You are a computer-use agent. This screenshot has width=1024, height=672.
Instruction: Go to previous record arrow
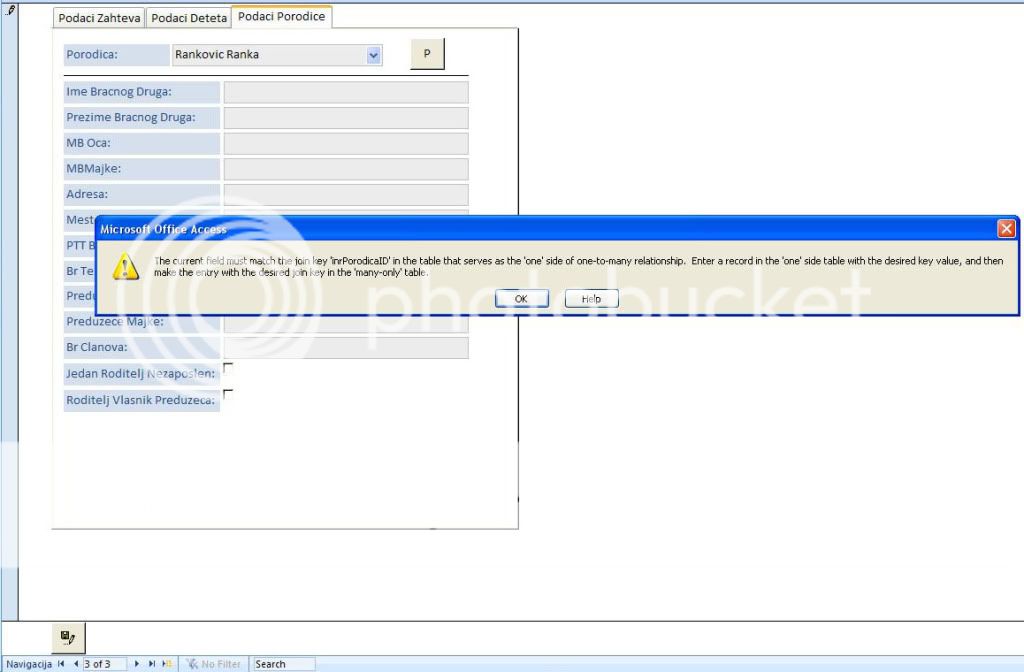(x=75, y=664)
